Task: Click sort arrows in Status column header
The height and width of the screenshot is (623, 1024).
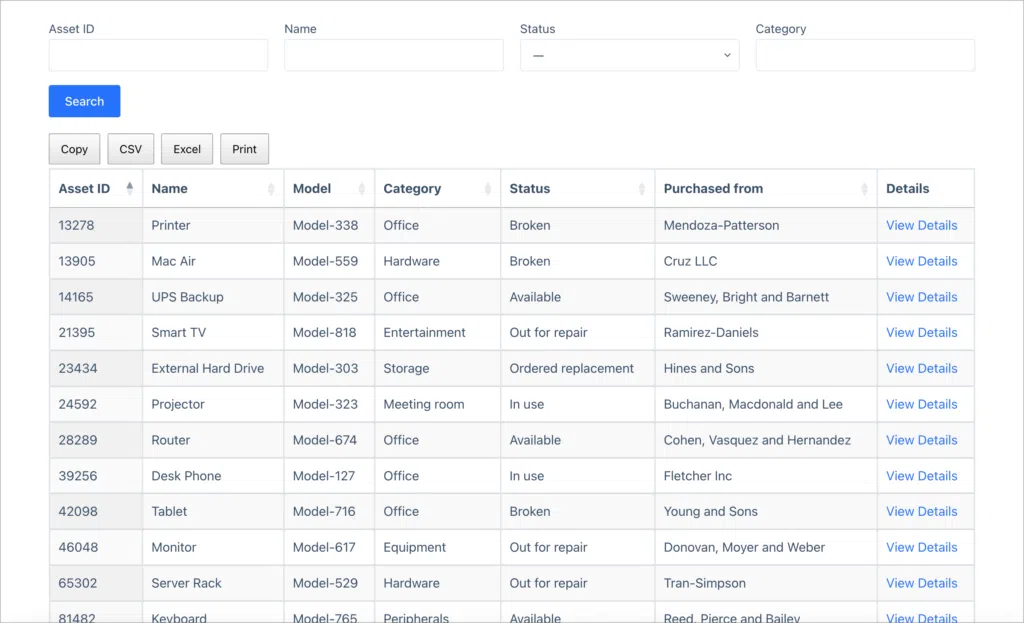Action: (x=642, y=189)
